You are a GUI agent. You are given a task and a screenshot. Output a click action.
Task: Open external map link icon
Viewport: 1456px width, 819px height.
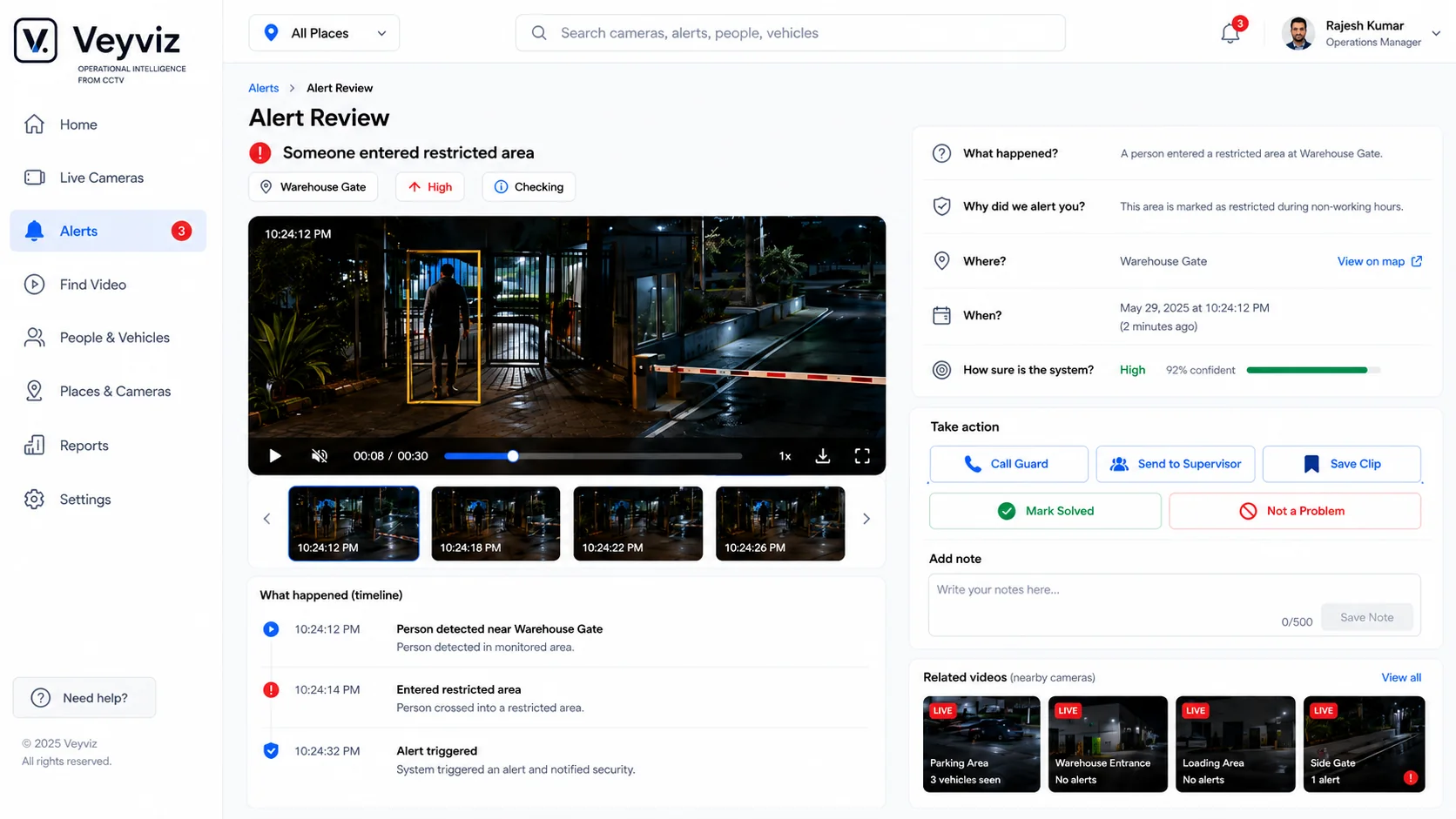(1417, 261)
